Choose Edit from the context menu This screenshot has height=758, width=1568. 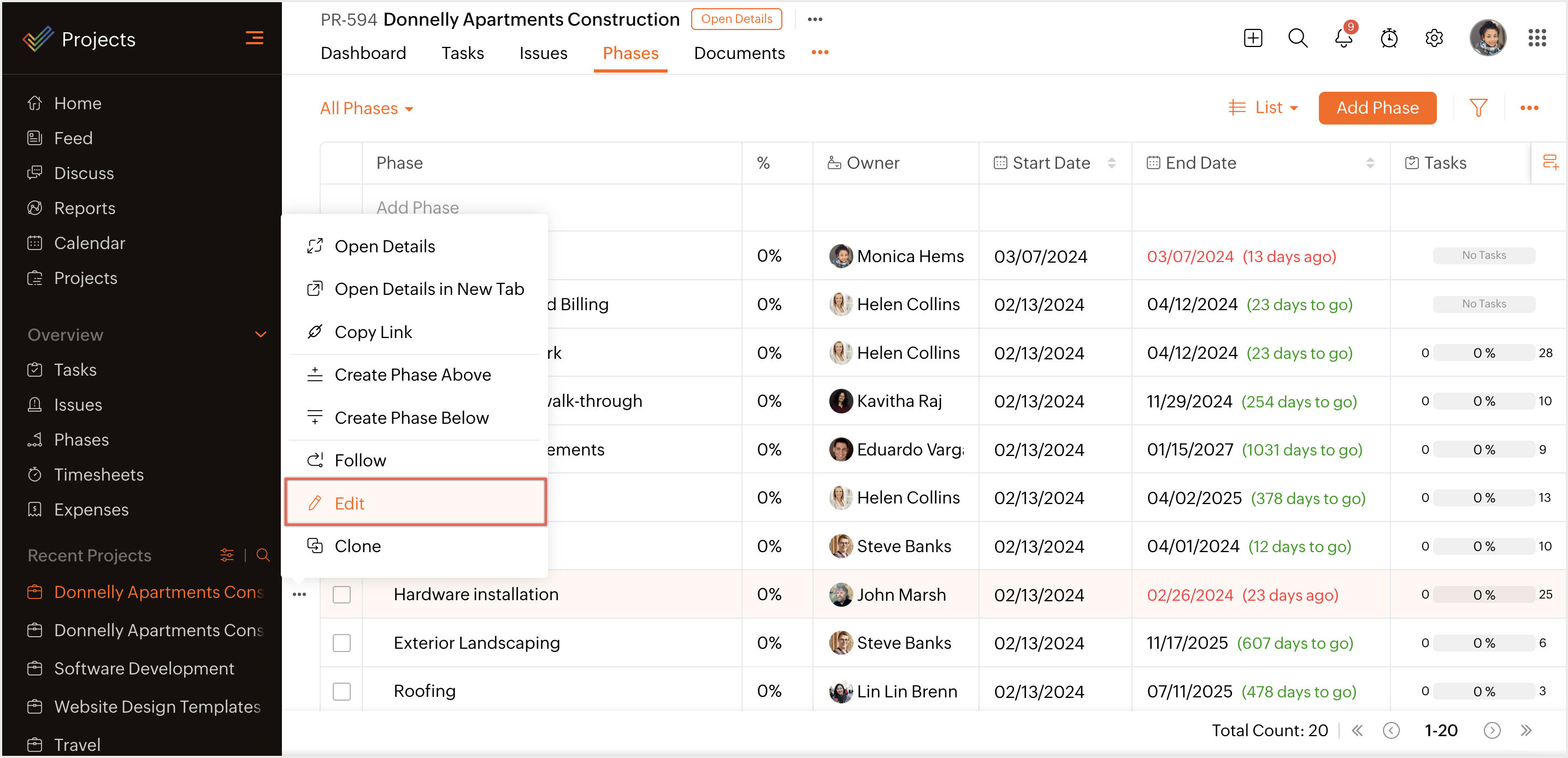pos(415,503)
